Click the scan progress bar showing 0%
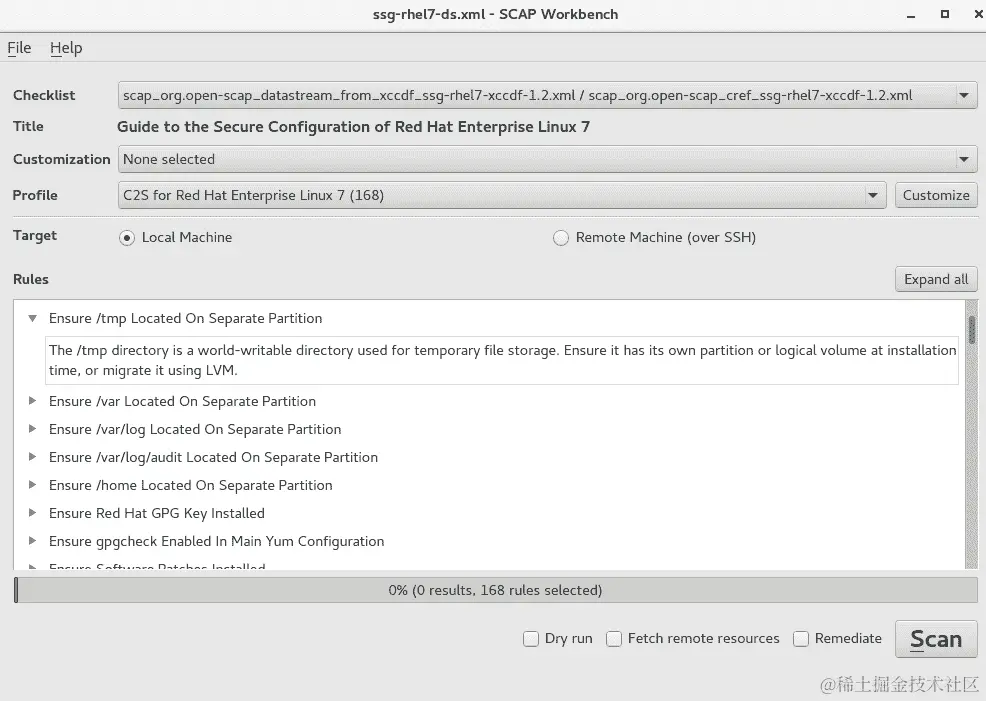 coord(496,590)
